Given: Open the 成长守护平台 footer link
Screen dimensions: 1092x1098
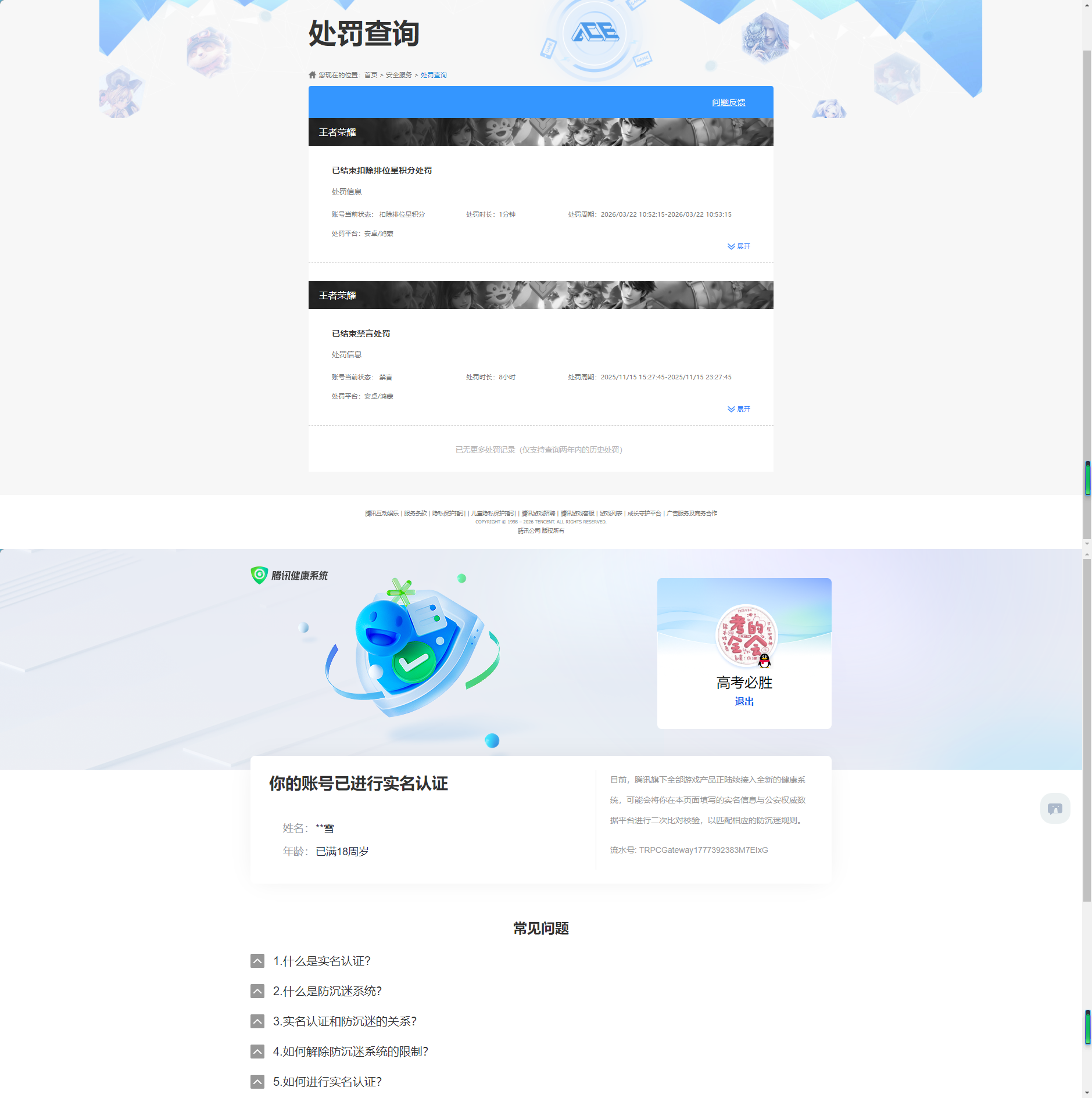Looking at the screenshot, I should point(644,513).
